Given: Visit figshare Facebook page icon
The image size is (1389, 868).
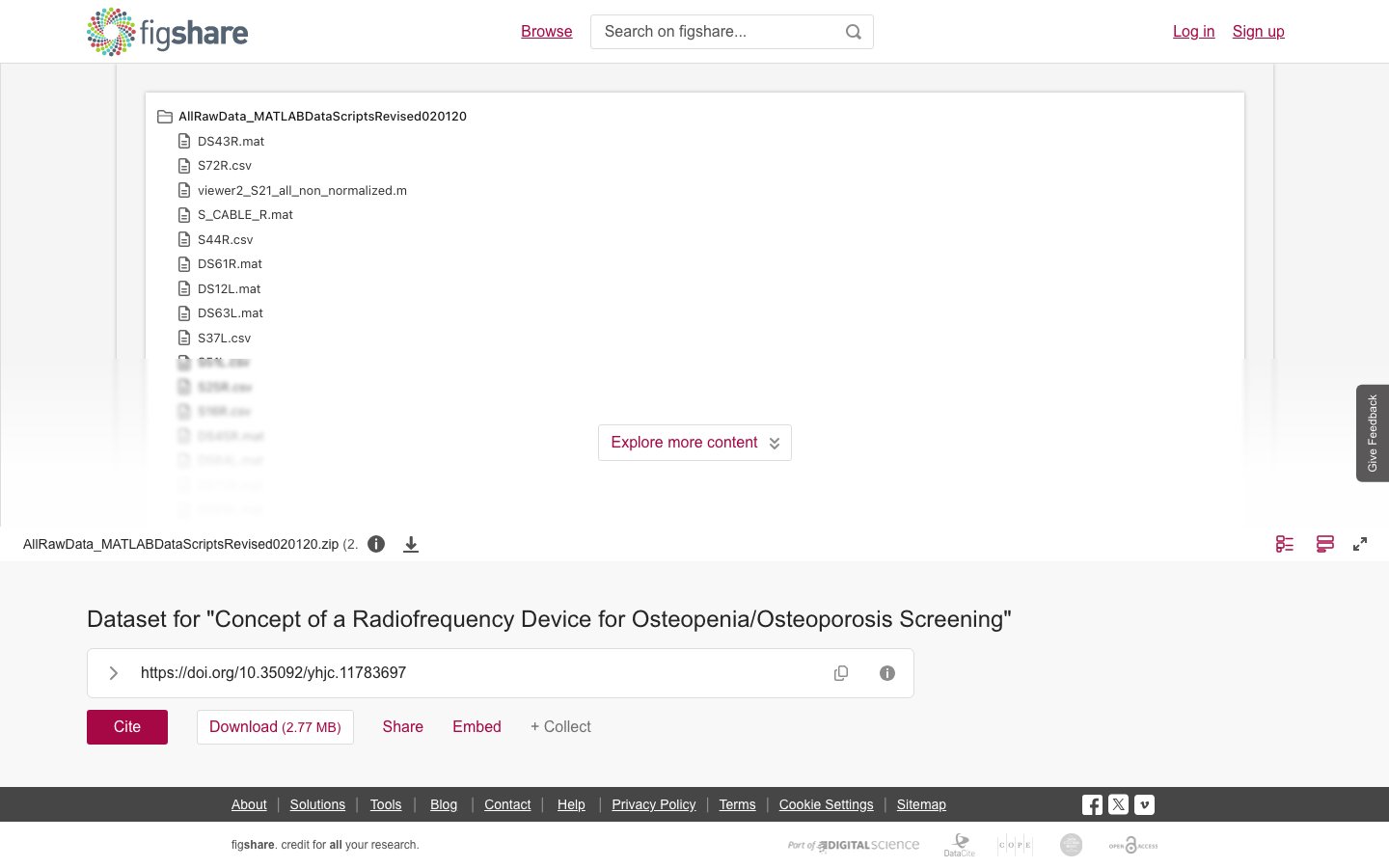Looking at the screenshot, I should [x=1092, y=804].
